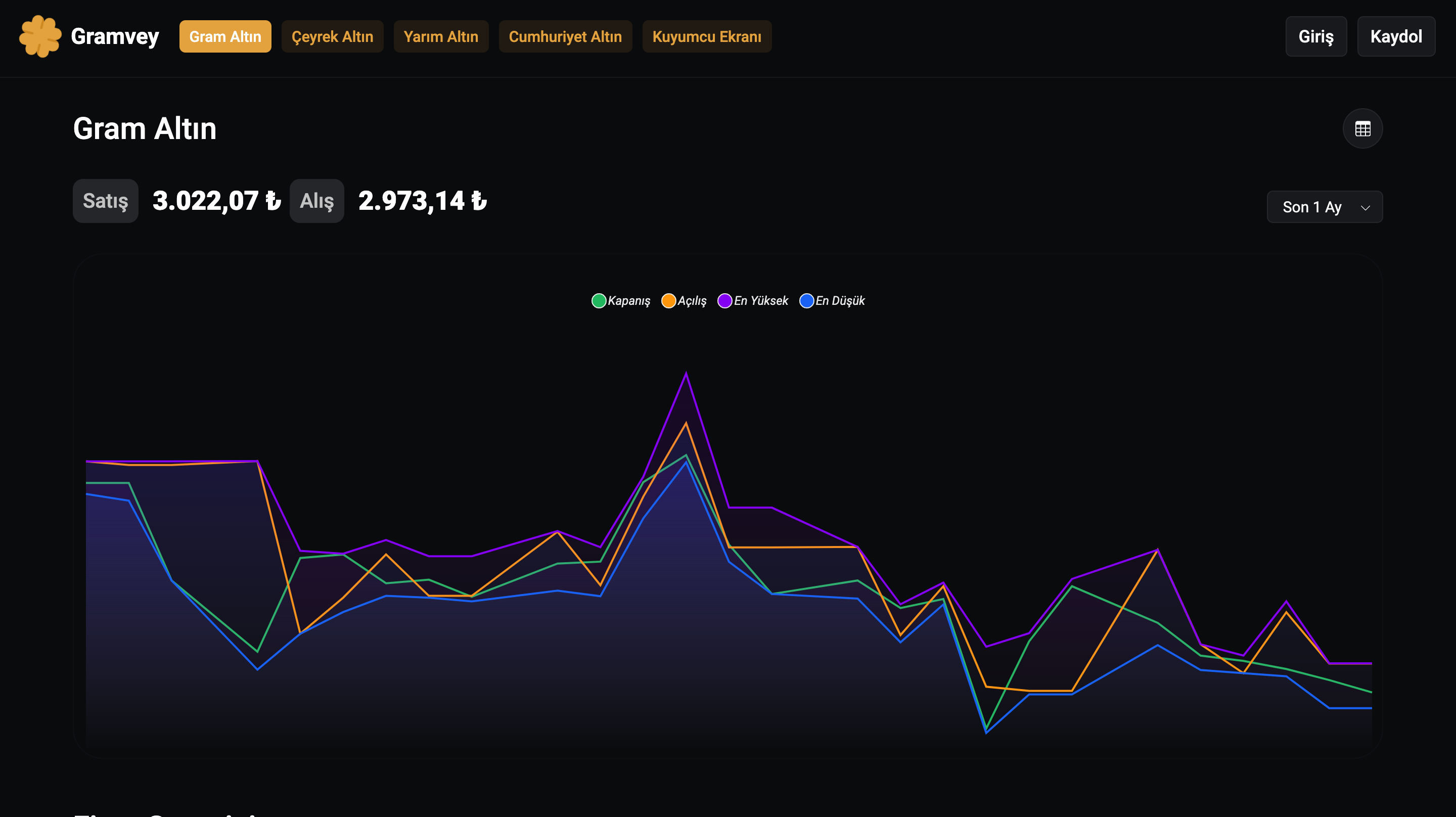Select the Gram Altın tab
The width and height of the screenshot is (1456, 817).
(x=225, y=37)
